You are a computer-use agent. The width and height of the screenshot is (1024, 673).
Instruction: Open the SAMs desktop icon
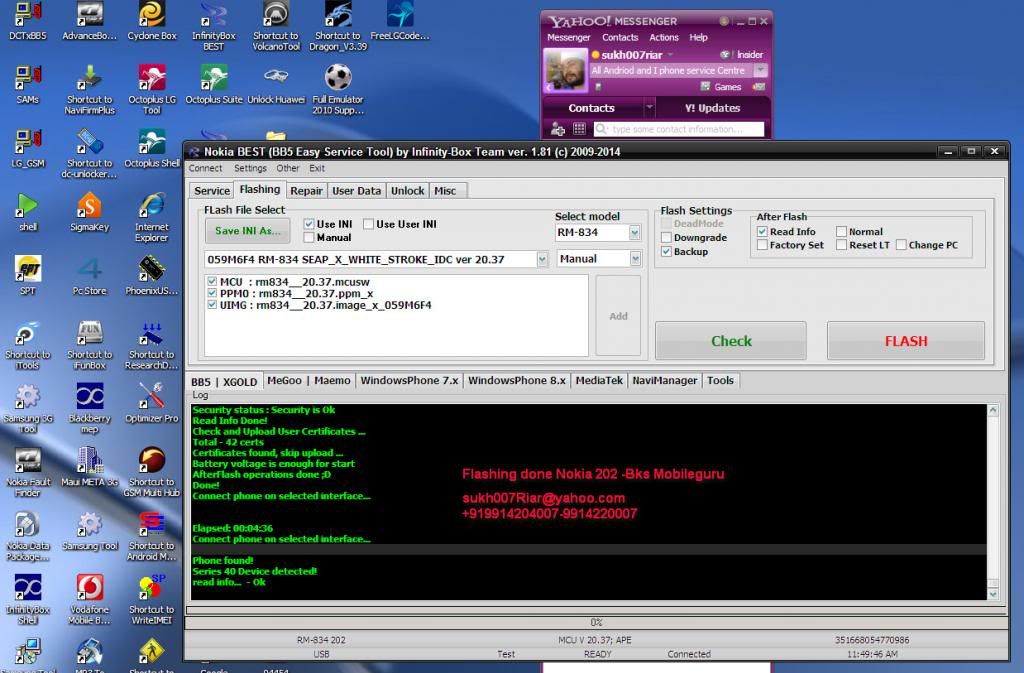(27, 85)
